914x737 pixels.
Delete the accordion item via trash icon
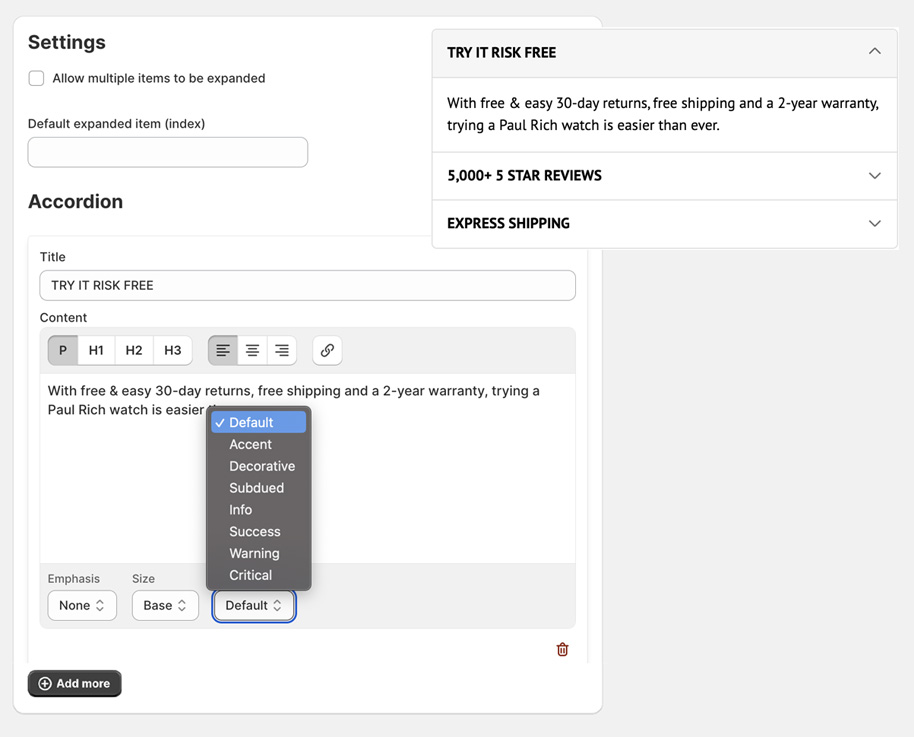(x=562, y=649)
